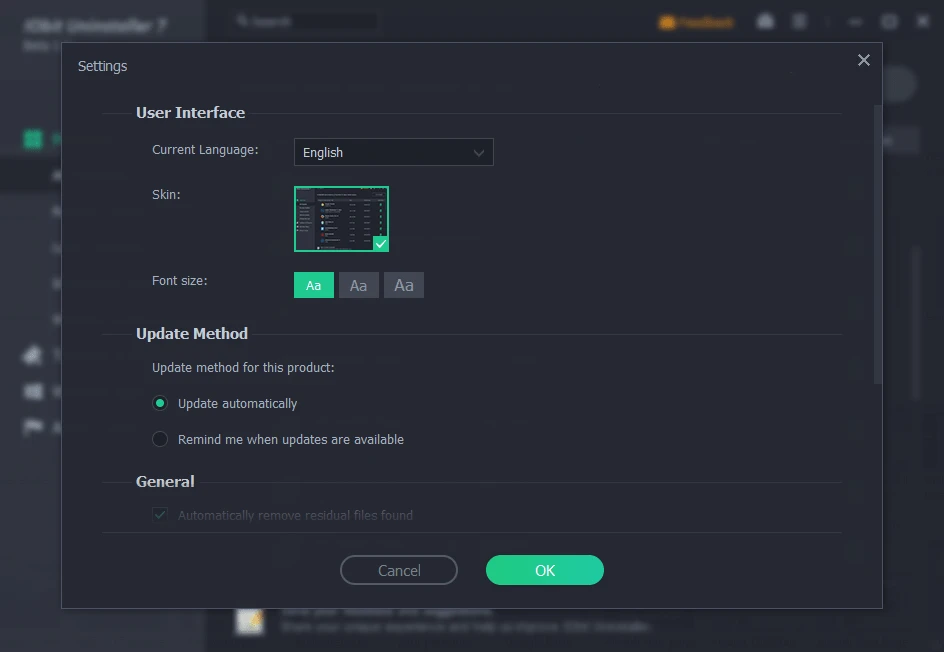The width and height of the screenshot is (944, 652).
Task: Pick the largest Aa font size
Action: [404, 285]
